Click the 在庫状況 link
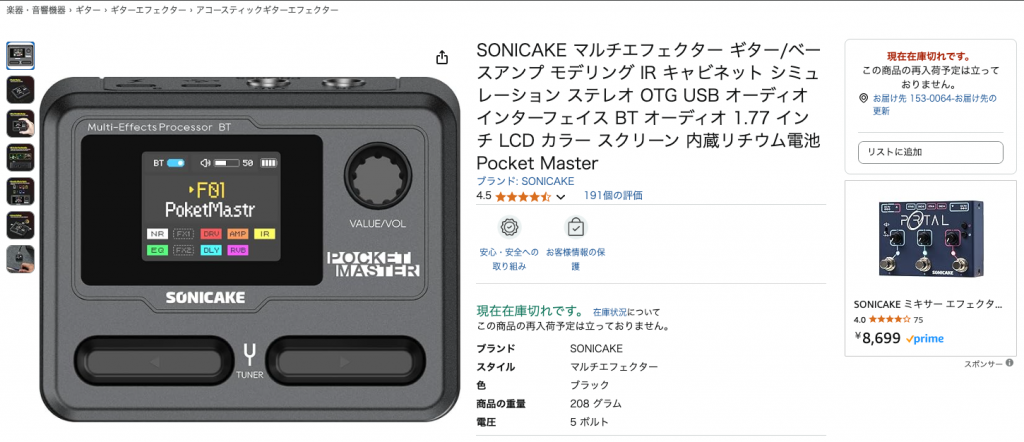The image size is (1024, 442). 609,312
